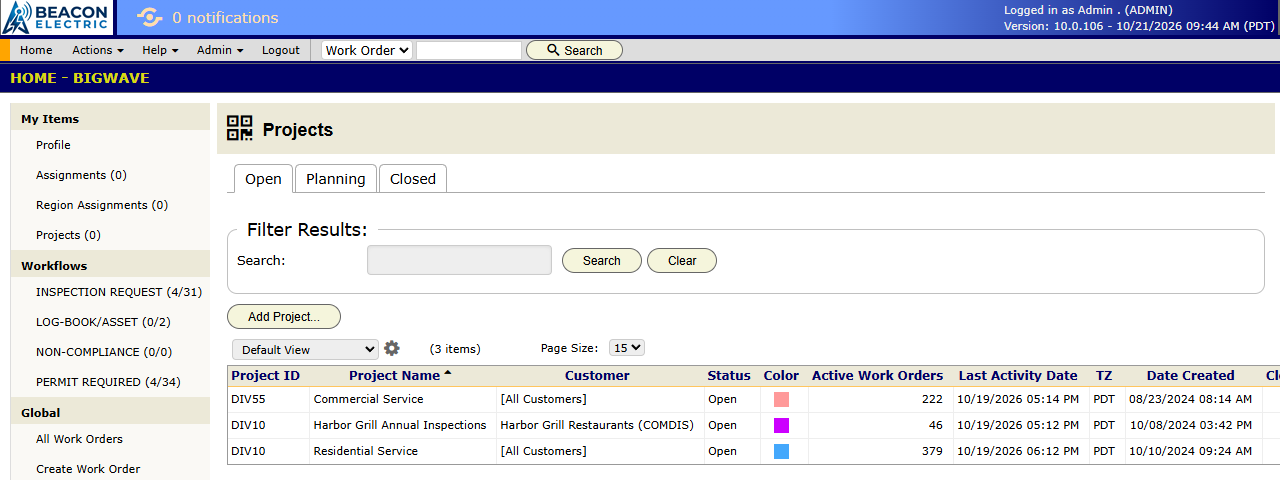Open NON-COMPLIANCE (0/0) workflow
1280x480 pixels.
(x=104, y=352)
